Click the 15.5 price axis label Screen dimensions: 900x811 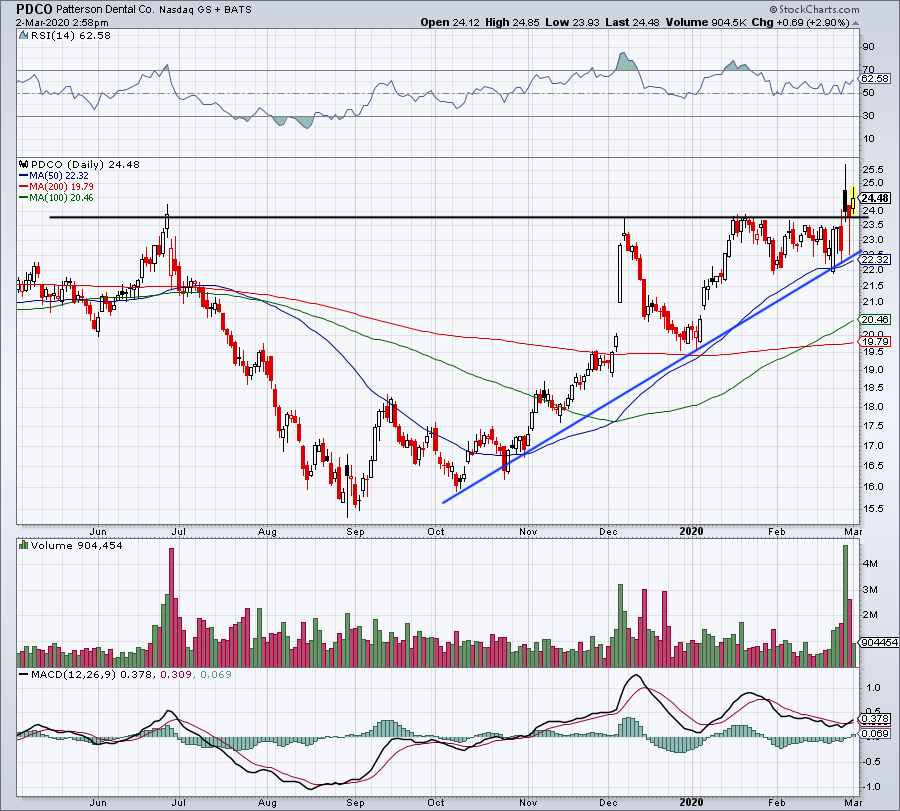(x=872, y=509)
